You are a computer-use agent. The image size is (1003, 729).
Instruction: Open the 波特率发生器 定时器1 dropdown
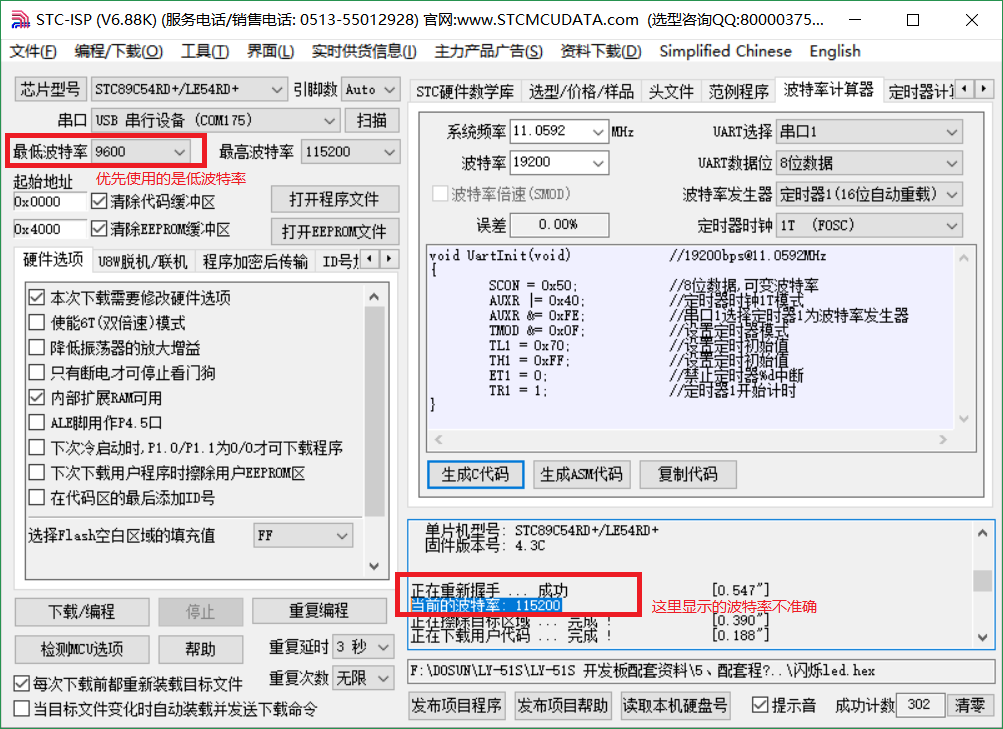(869, 194)
